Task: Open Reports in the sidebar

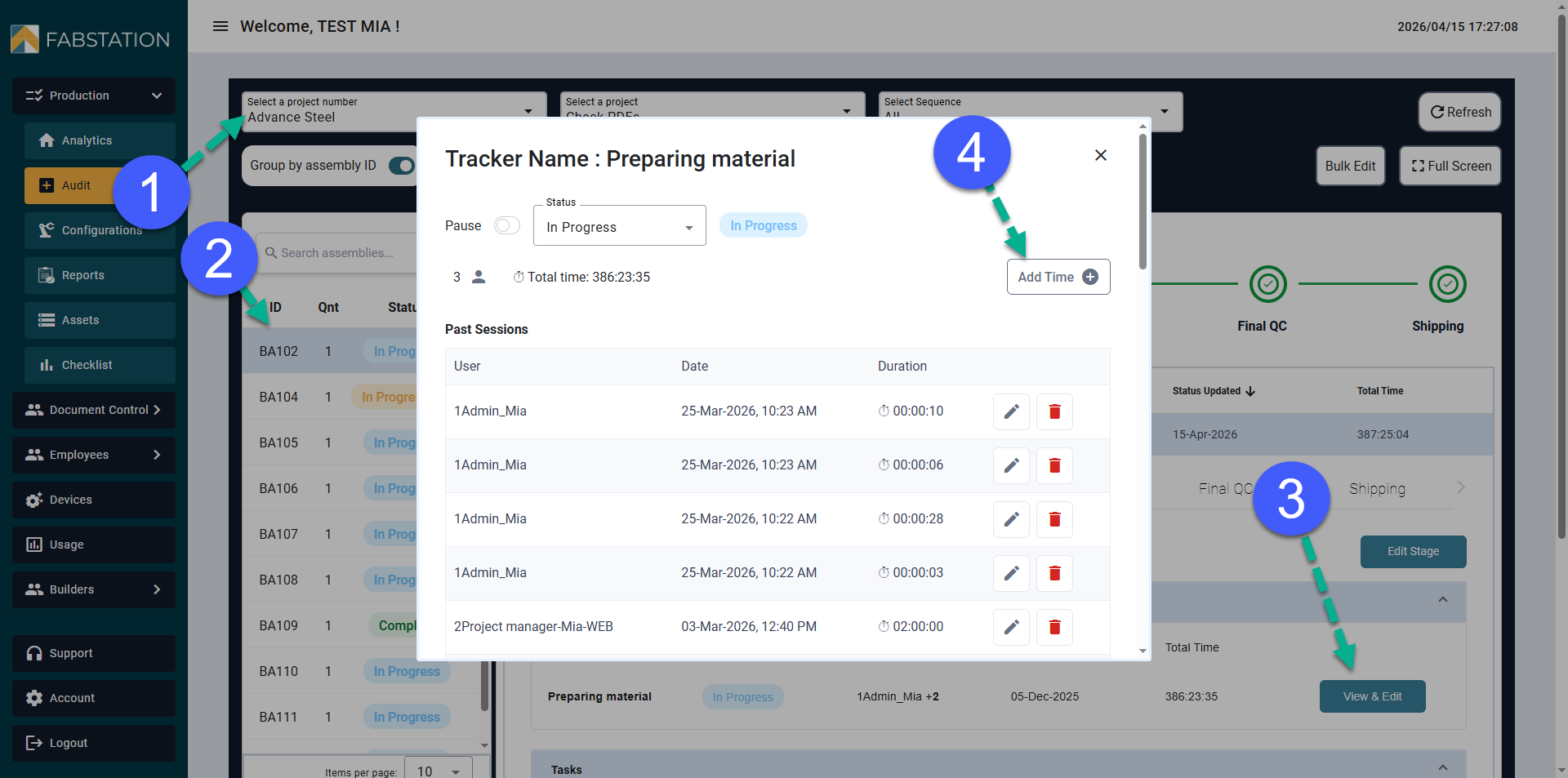Action: (100, 275)
